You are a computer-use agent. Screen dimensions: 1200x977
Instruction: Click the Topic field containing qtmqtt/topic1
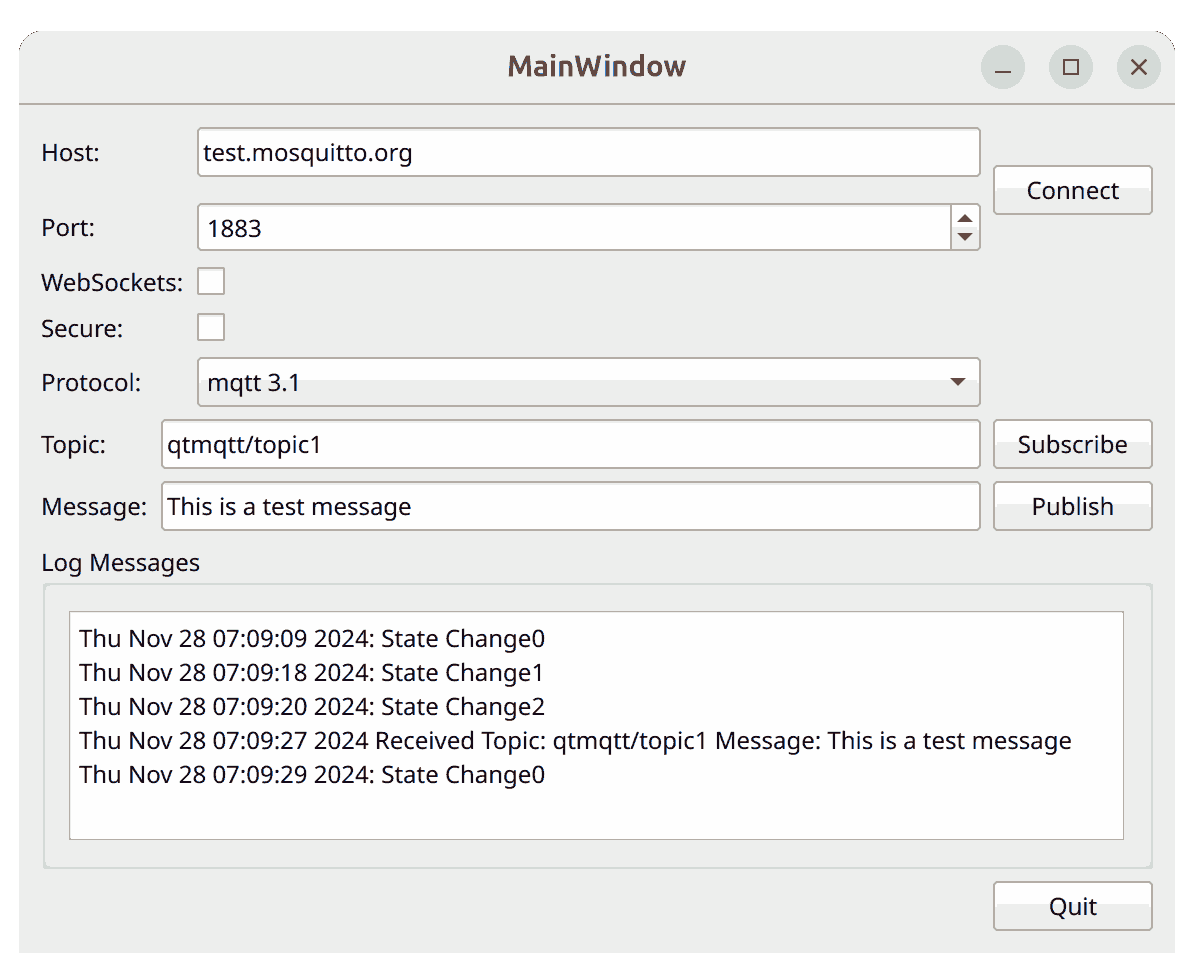tap(570, 444)
